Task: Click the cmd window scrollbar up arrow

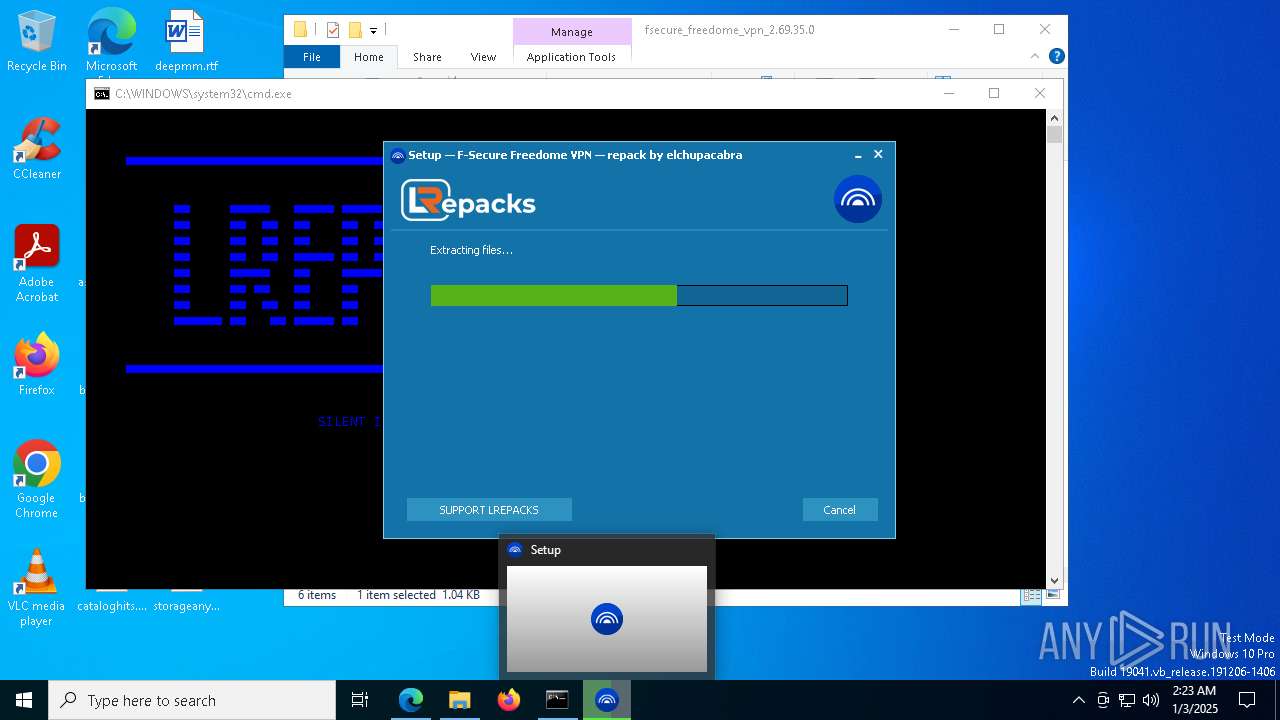Action: point(1054,118)
